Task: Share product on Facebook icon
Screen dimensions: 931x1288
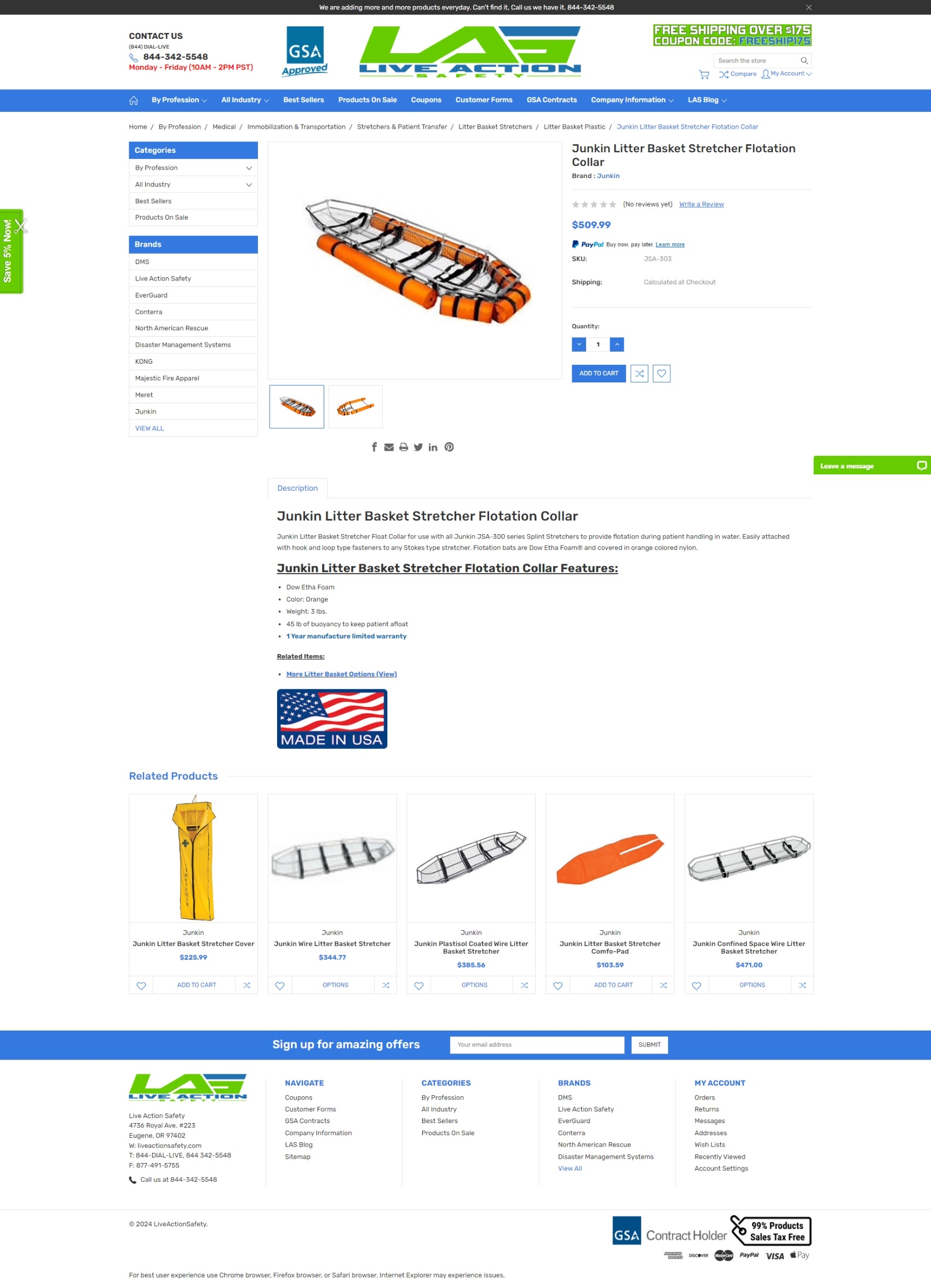Action: point(374,447)
